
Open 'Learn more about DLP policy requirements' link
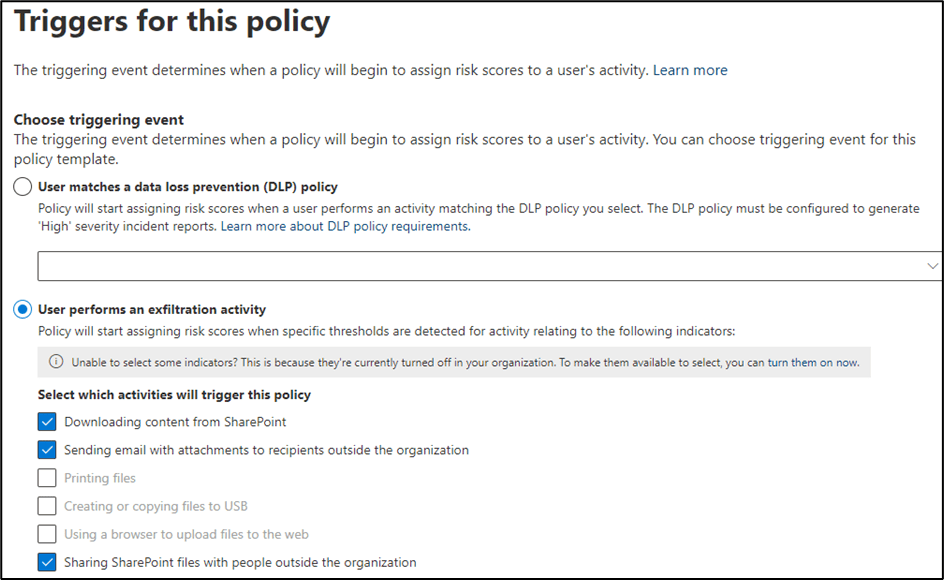pos(344,227)
